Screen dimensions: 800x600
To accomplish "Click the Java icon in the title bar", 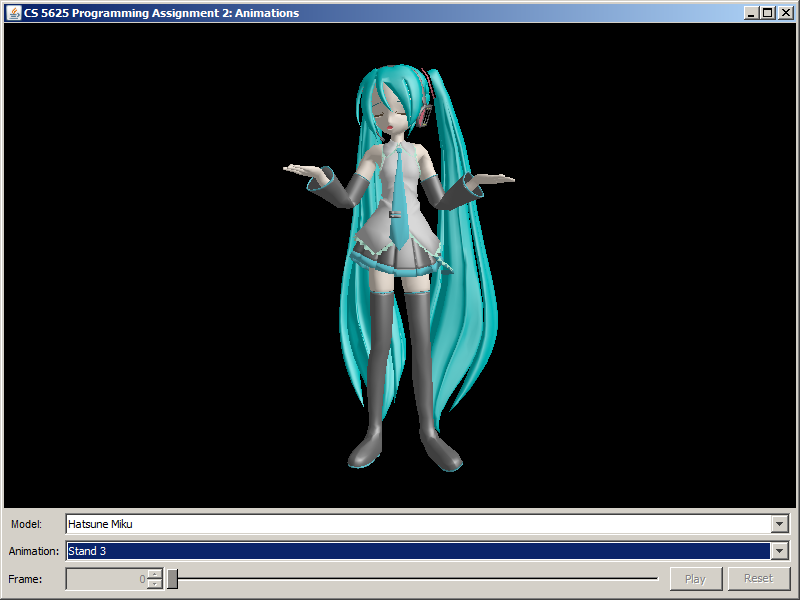I will tap(14, 13).
